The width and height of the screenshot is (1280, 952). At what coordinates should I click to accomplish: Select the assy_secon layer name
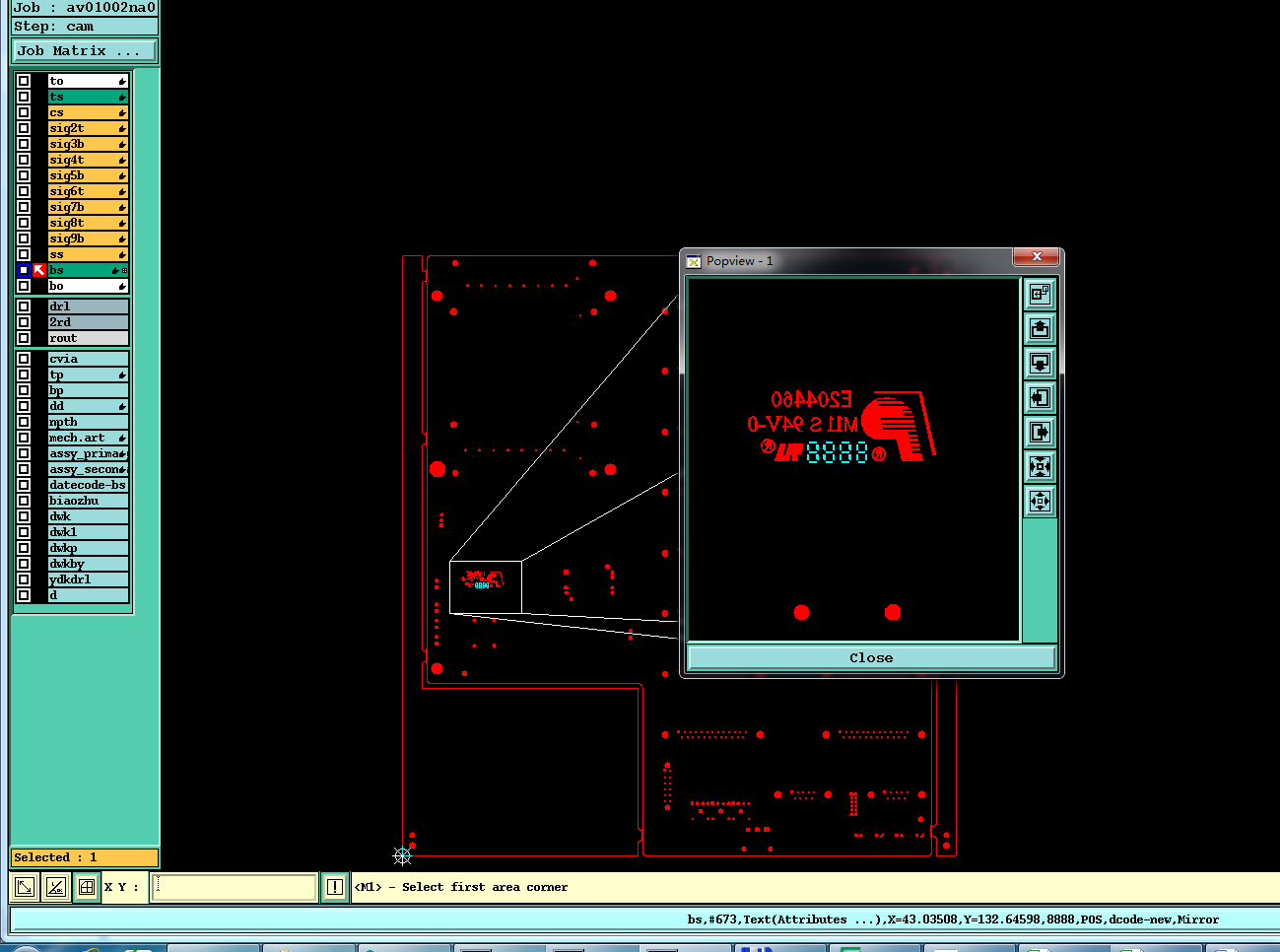point(88,469)
